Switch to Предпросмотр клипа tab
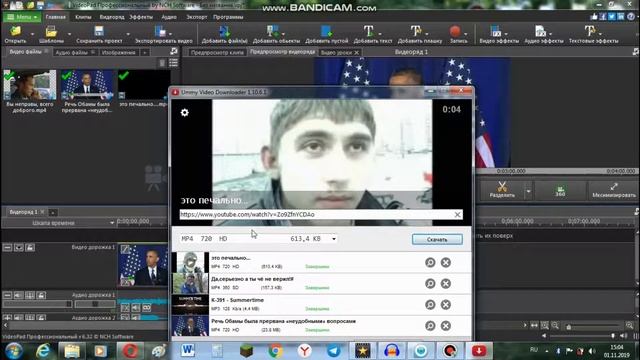The width and height of the screenshot is (640, 360). (217, 52)
